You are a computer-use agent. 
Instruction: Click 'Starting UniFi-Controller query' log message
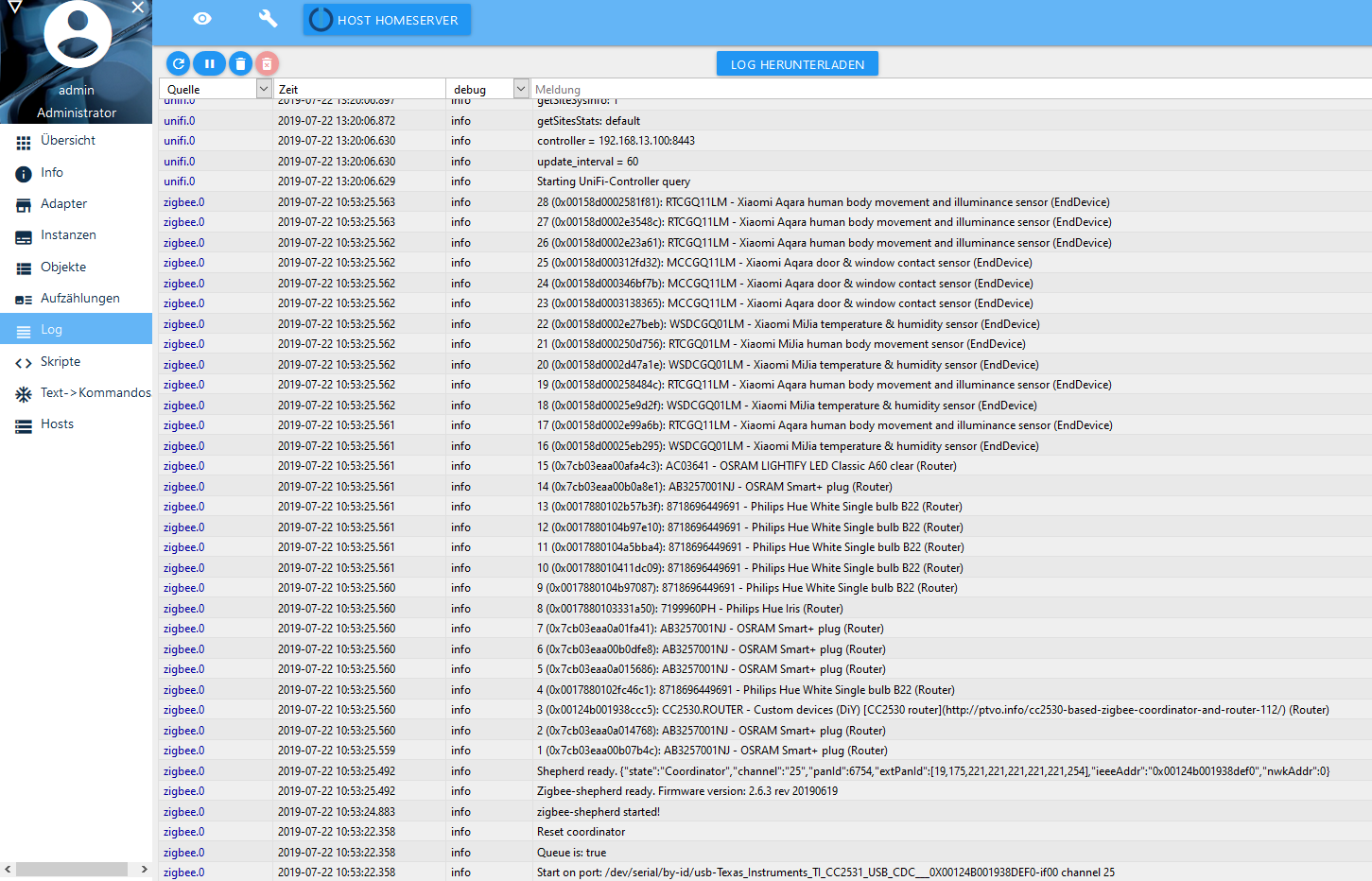(614, 181)
